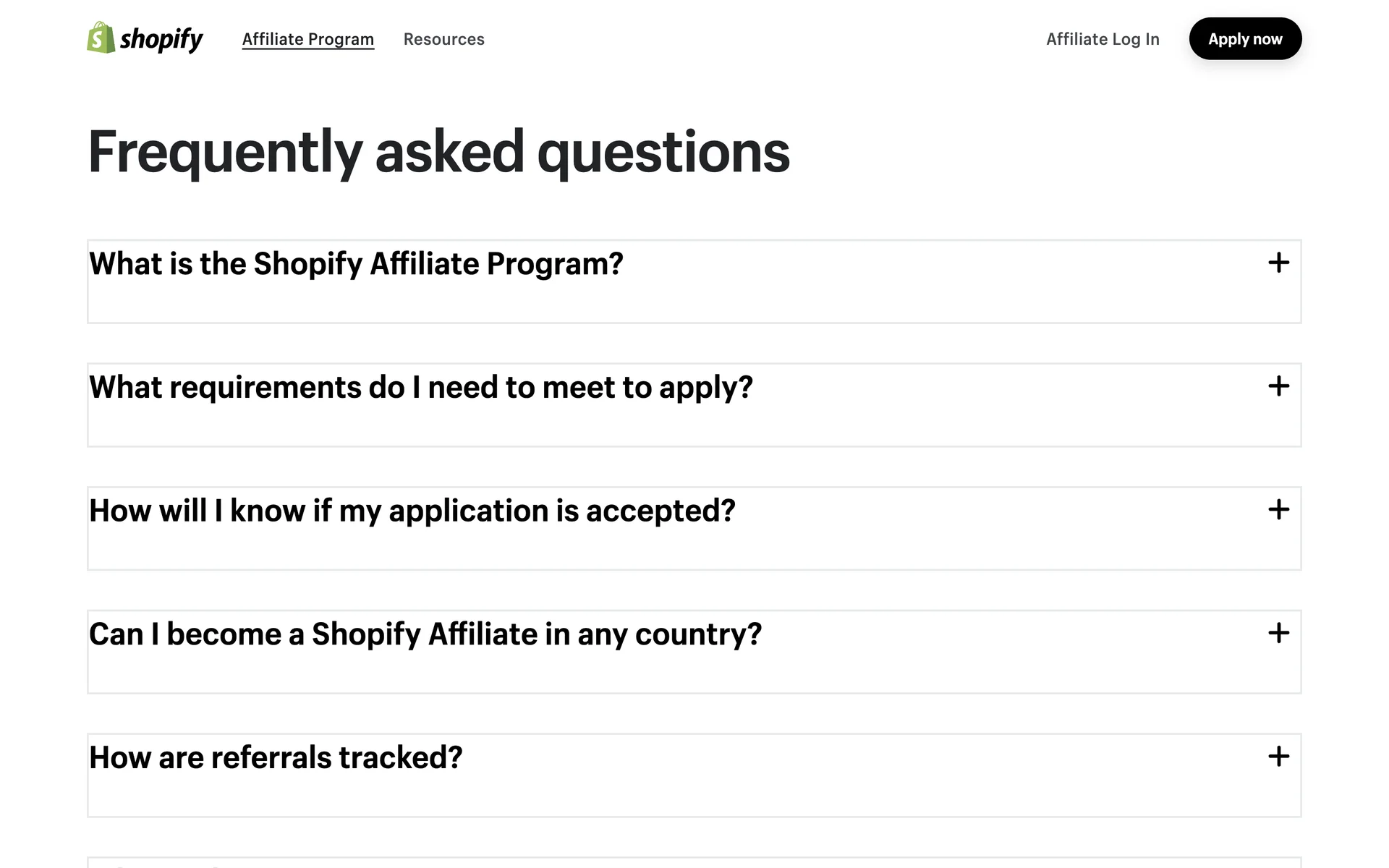Click plus icon for "How are referrals tracked?"
1389x868 pixels.
[1278, 757]
